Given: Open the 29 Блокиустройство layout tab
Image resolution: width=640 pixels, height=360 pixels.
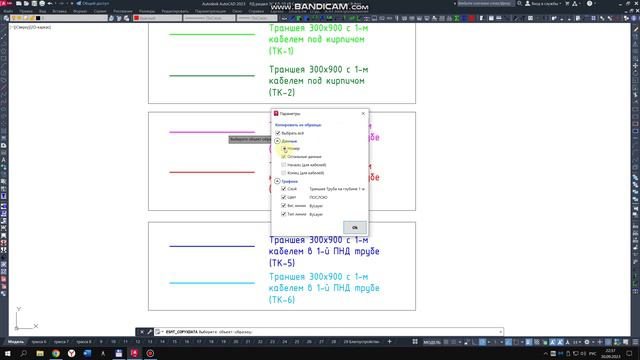Looking at the screenshot, I should [x=361, y=342].
